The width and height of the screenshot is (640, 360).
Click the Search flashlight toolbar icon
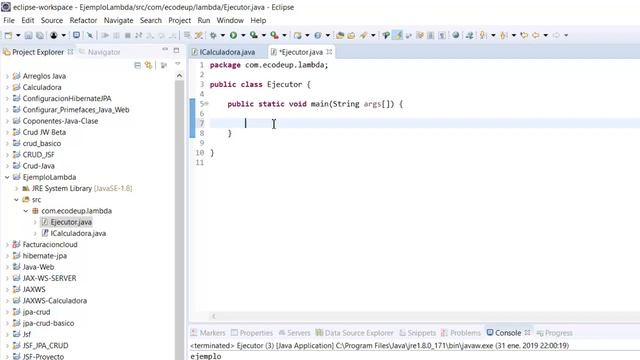click(363, 36)
